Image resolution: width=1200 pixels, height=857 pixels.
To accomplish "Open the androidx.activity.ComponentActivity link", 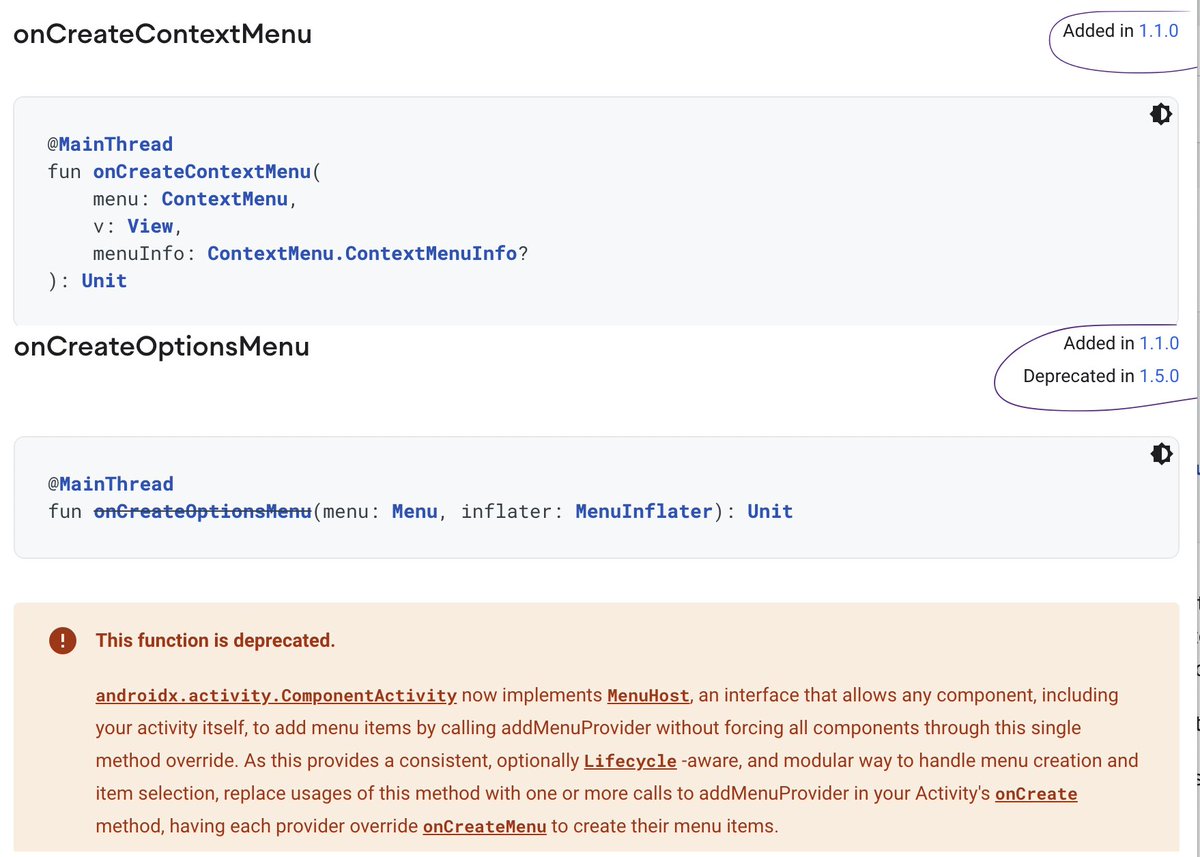I will pos(276,695).
